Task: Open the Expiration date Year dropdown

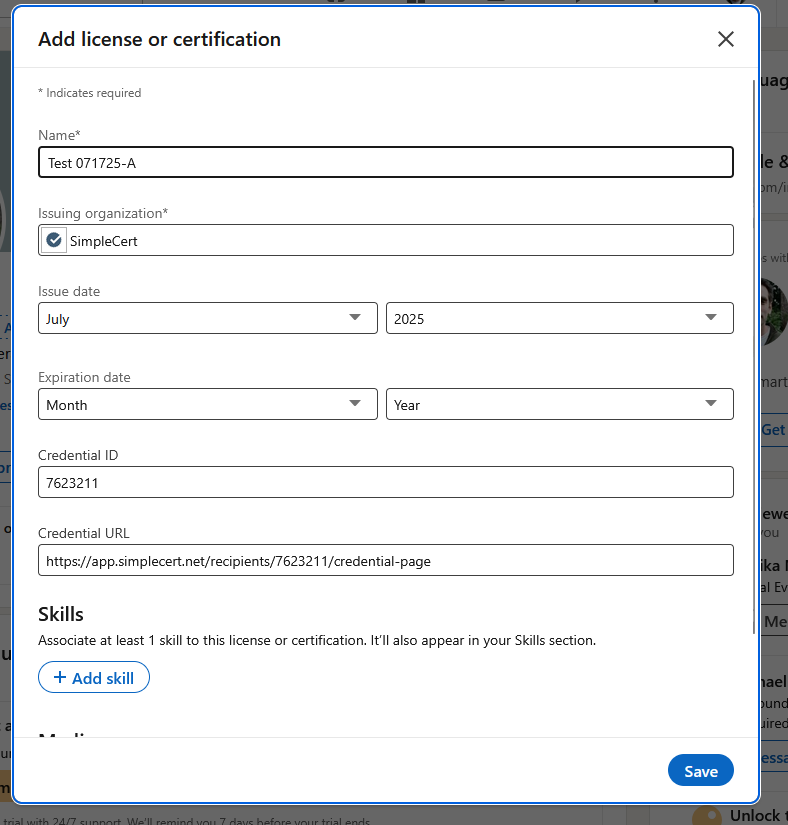Action: (560, 405)
